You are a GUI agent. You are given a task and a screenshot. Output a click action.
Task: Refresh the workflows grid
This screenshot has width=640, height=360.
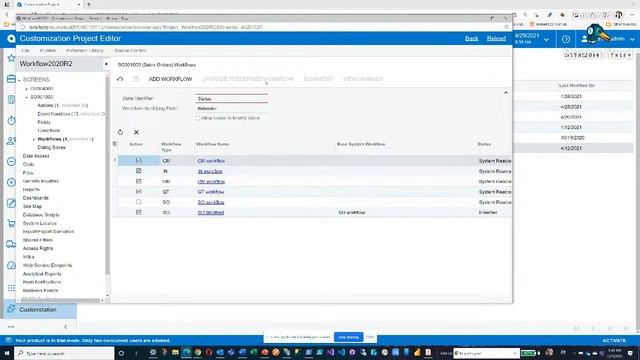point(120,132)
